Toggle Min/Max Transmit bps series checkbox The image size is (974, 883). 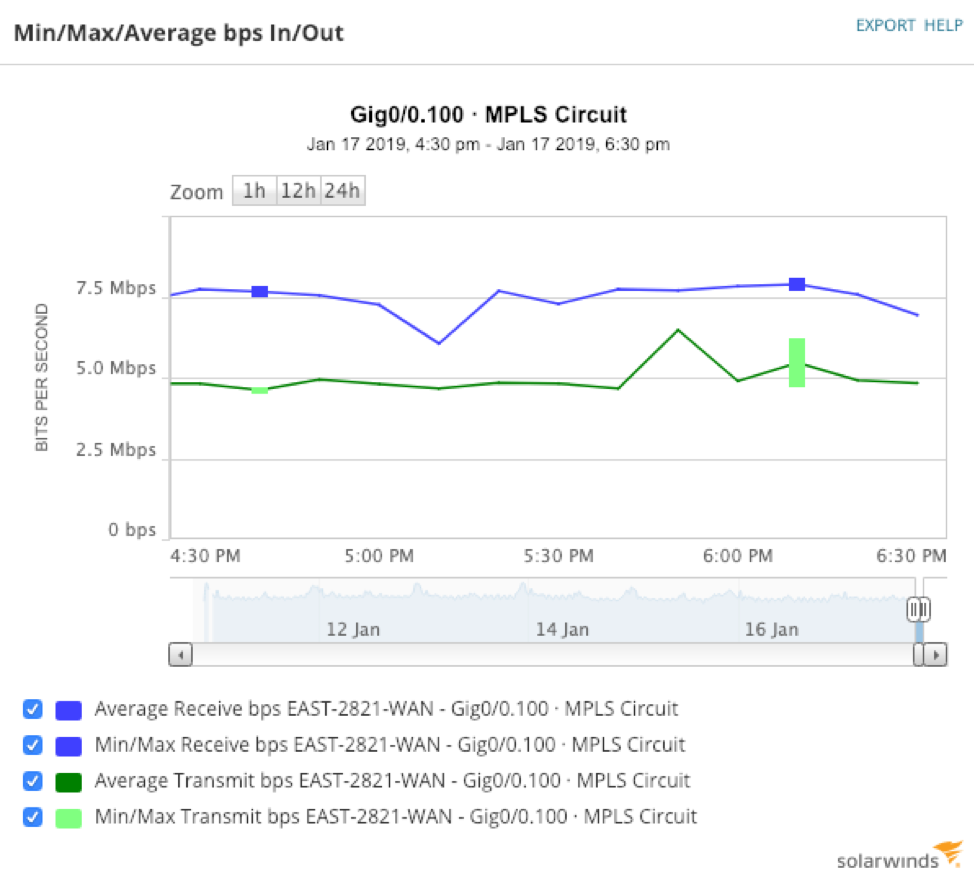point(32,817)
